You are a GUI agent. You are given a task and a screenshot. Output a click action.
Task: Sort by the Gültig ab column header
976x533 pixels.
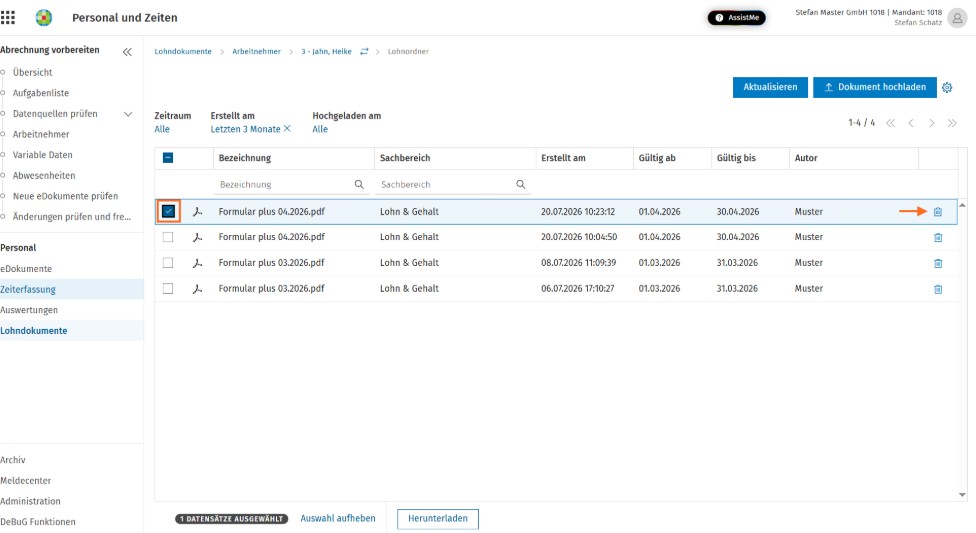657,158
